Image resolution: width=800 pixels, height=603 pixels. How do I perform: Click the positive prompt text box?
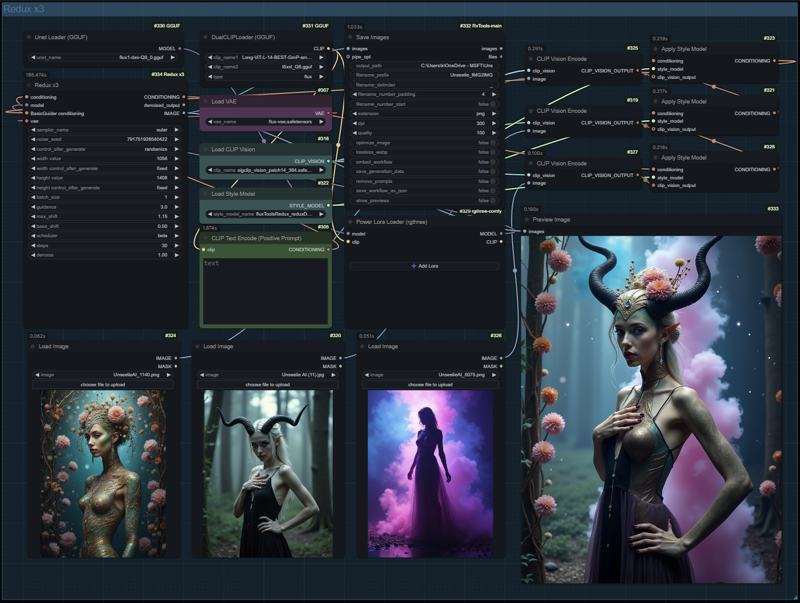pyautogui.click(x=265, y=291)
